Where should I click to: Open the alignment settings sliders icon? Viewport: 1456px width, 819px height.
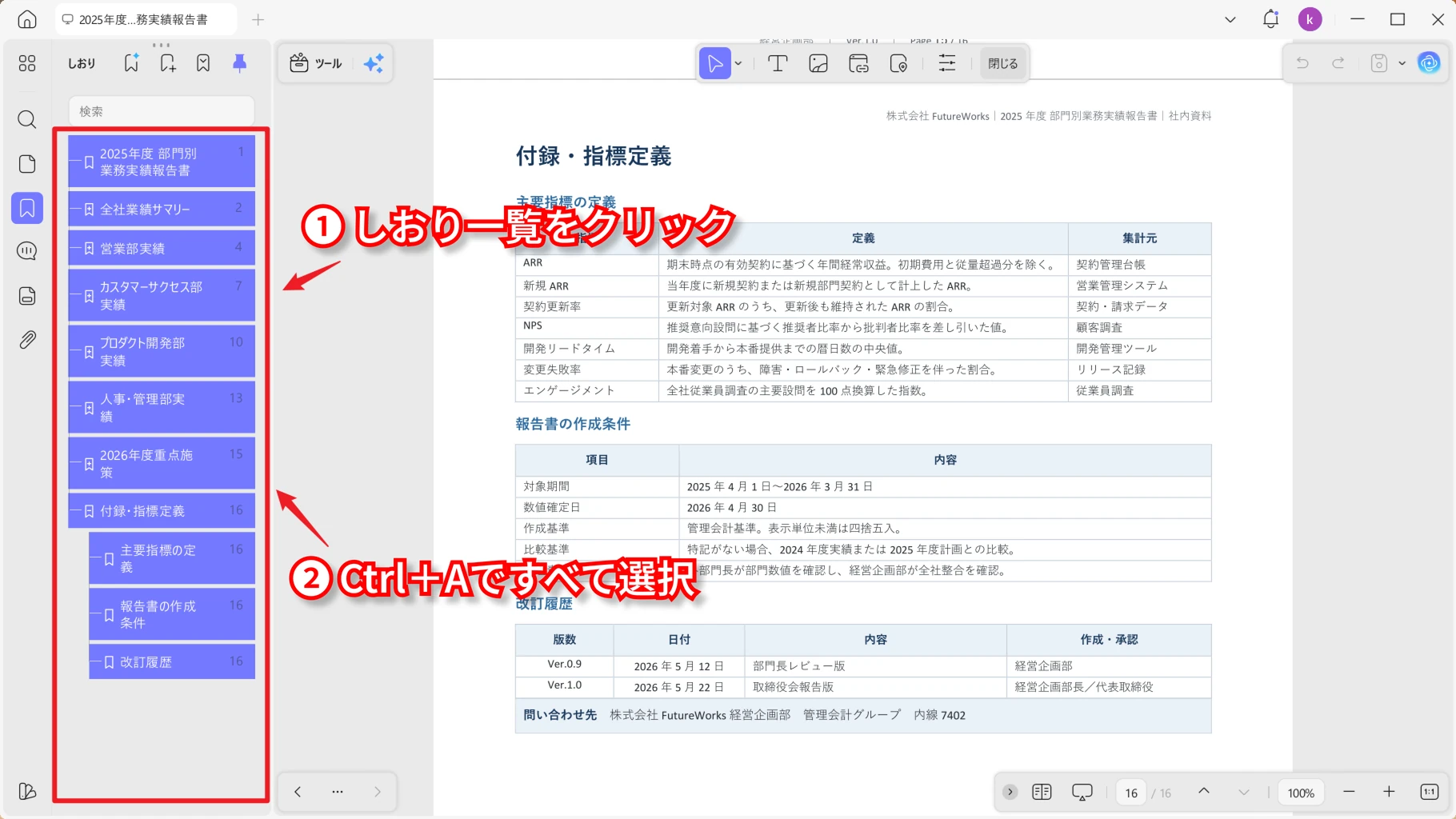click(x=947, y=63)
